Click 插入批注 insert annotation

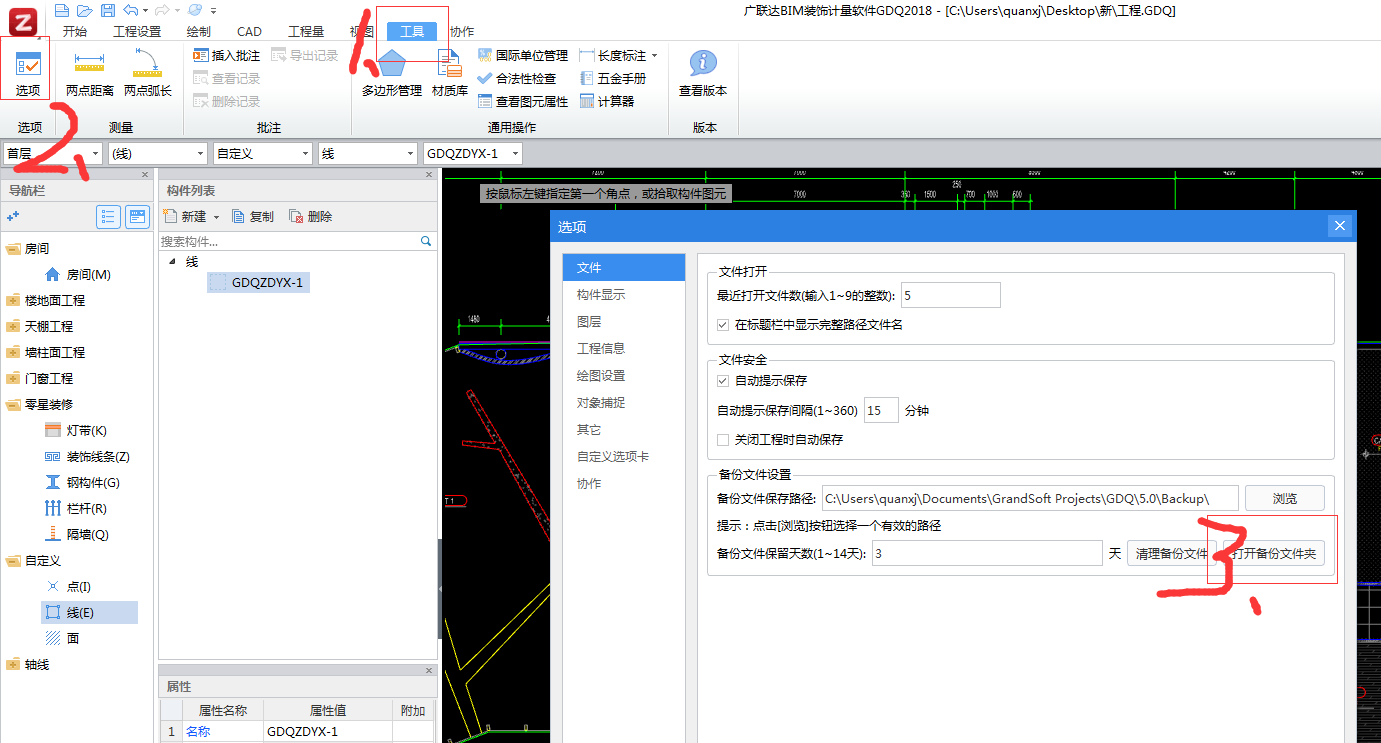click(226, 56)
